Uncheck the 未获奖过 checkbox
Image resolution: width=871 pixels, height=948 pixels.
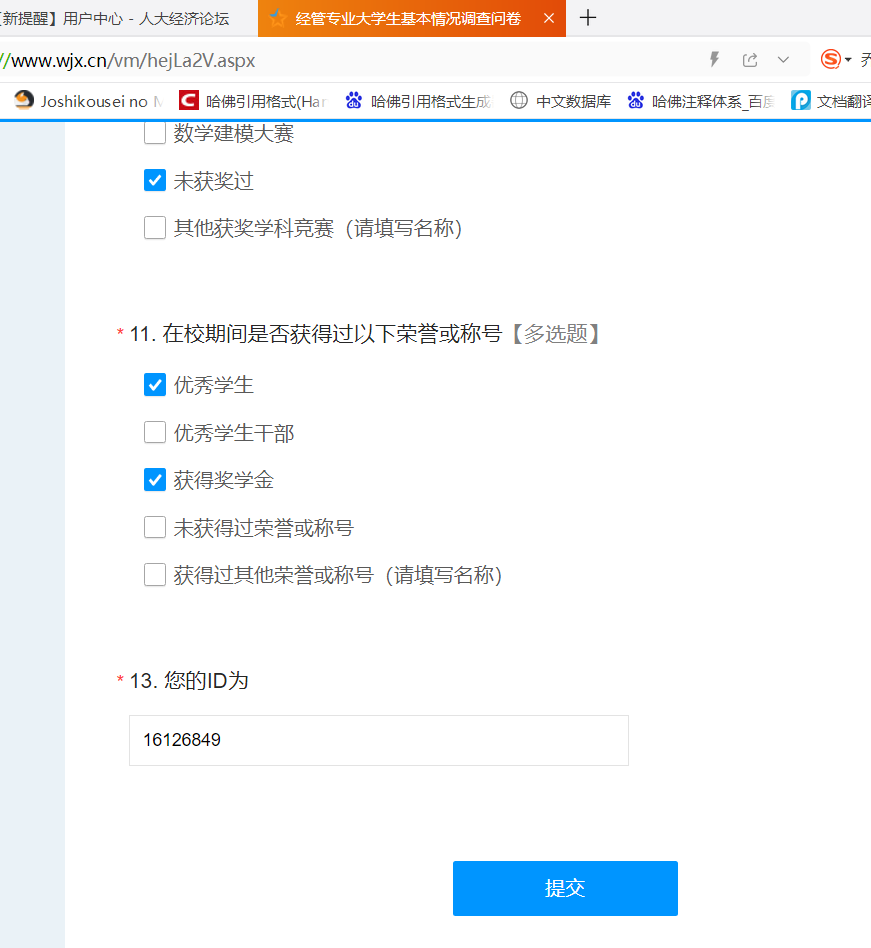(155, 180)
